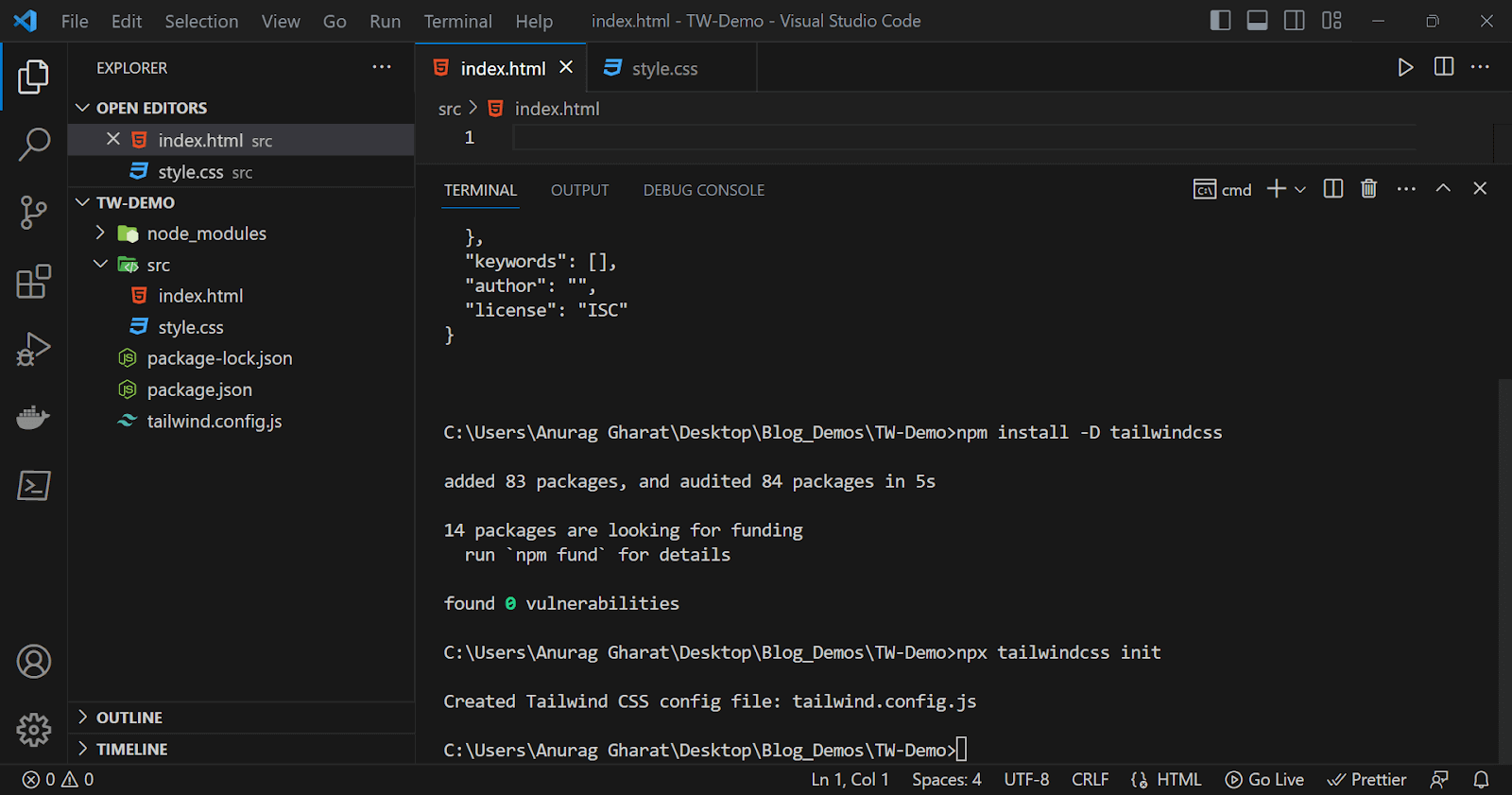Open terminal panel More Actions ellipsis
The width and height of the screenshot is (1512, 795).
click(1406, 189)
